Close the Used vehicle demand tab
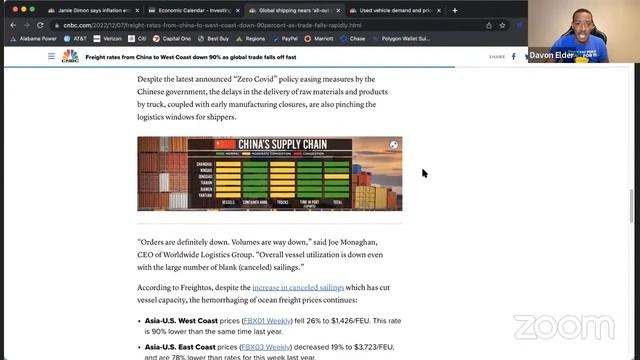 [439, 11]
